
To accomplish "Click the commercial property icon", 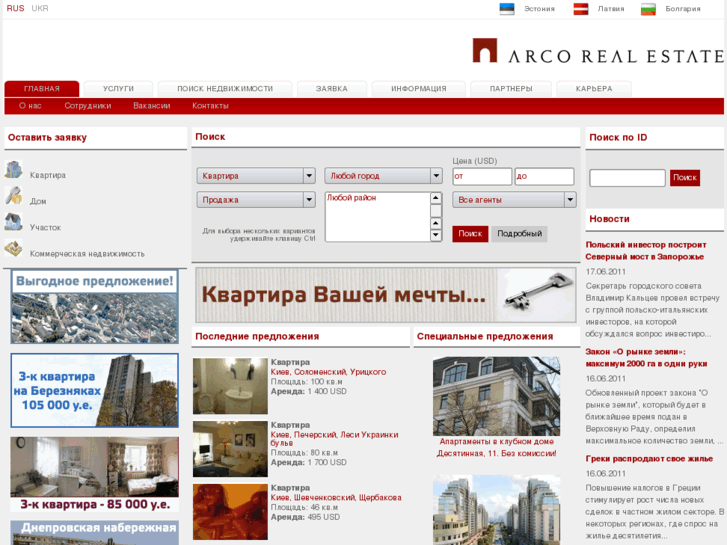I will (x=13, y=248).
